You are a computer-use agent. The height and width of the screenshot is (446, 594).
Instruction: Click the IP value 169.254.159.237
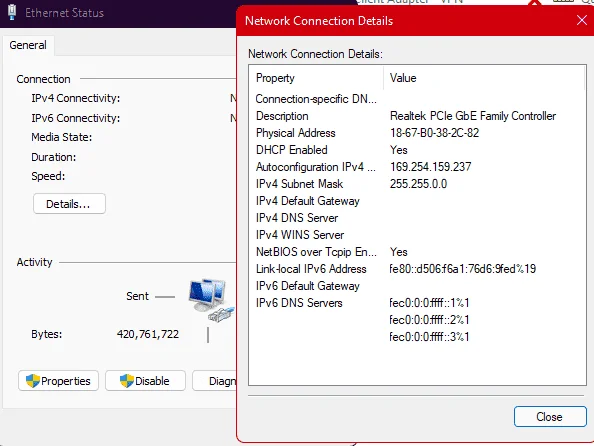[431, 167]
